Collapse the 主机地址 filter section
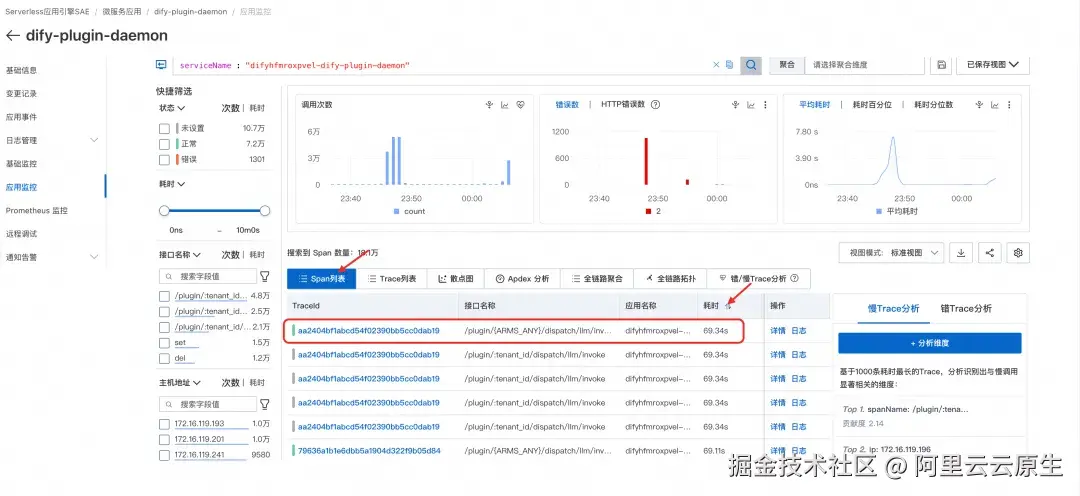The height and width of the screenshot is (496, 1080). pyautogui.click(x=180, y=382)
